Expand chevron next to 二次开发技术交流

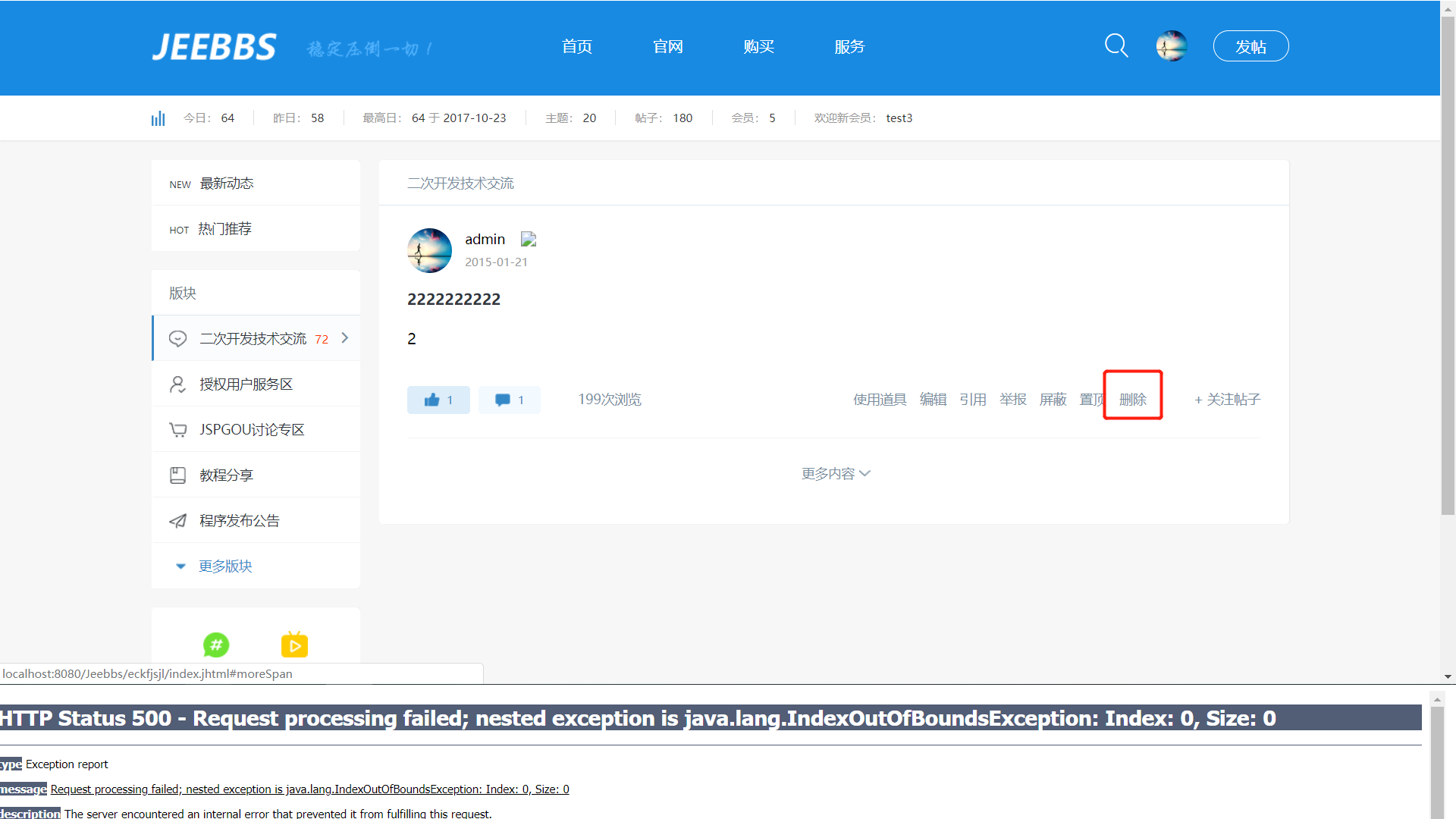(x=345, y=337)
